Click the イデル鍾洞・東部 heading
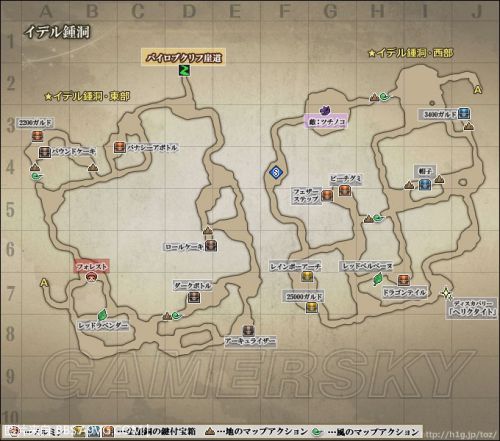The image size is (500, 441). point(88,96)
